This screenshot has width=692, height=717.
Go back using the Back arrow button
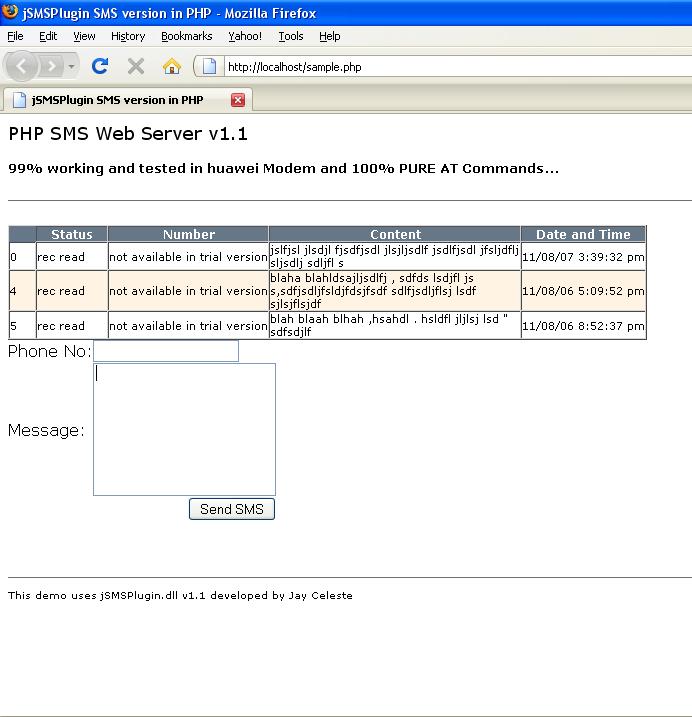(21, 67)
